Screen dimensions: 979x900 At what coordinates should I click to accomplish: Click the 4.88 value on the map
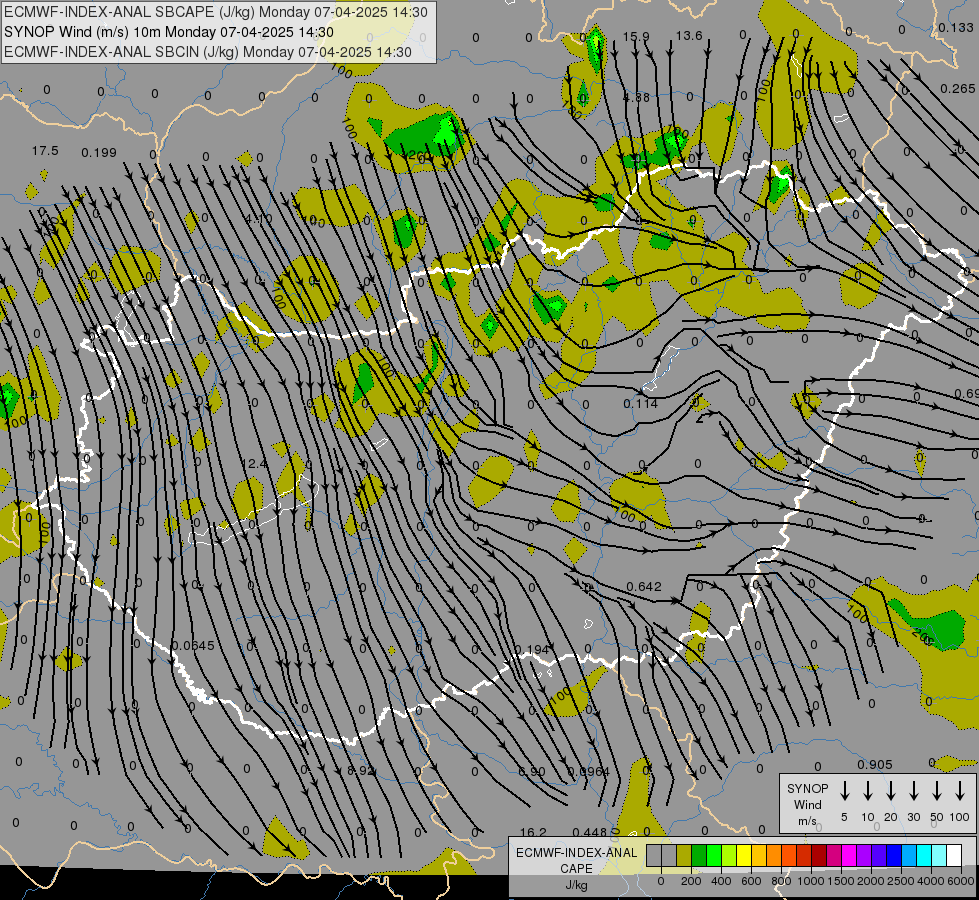tap(636, 97)
